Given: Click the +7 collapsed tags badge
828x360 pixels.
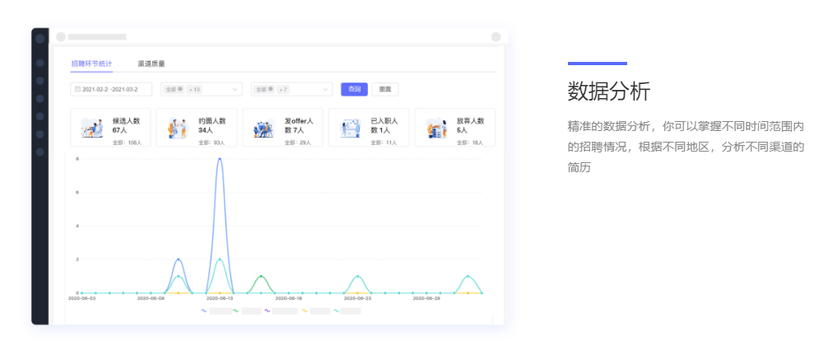Looking at the screenshot, I should pos(284,89).
